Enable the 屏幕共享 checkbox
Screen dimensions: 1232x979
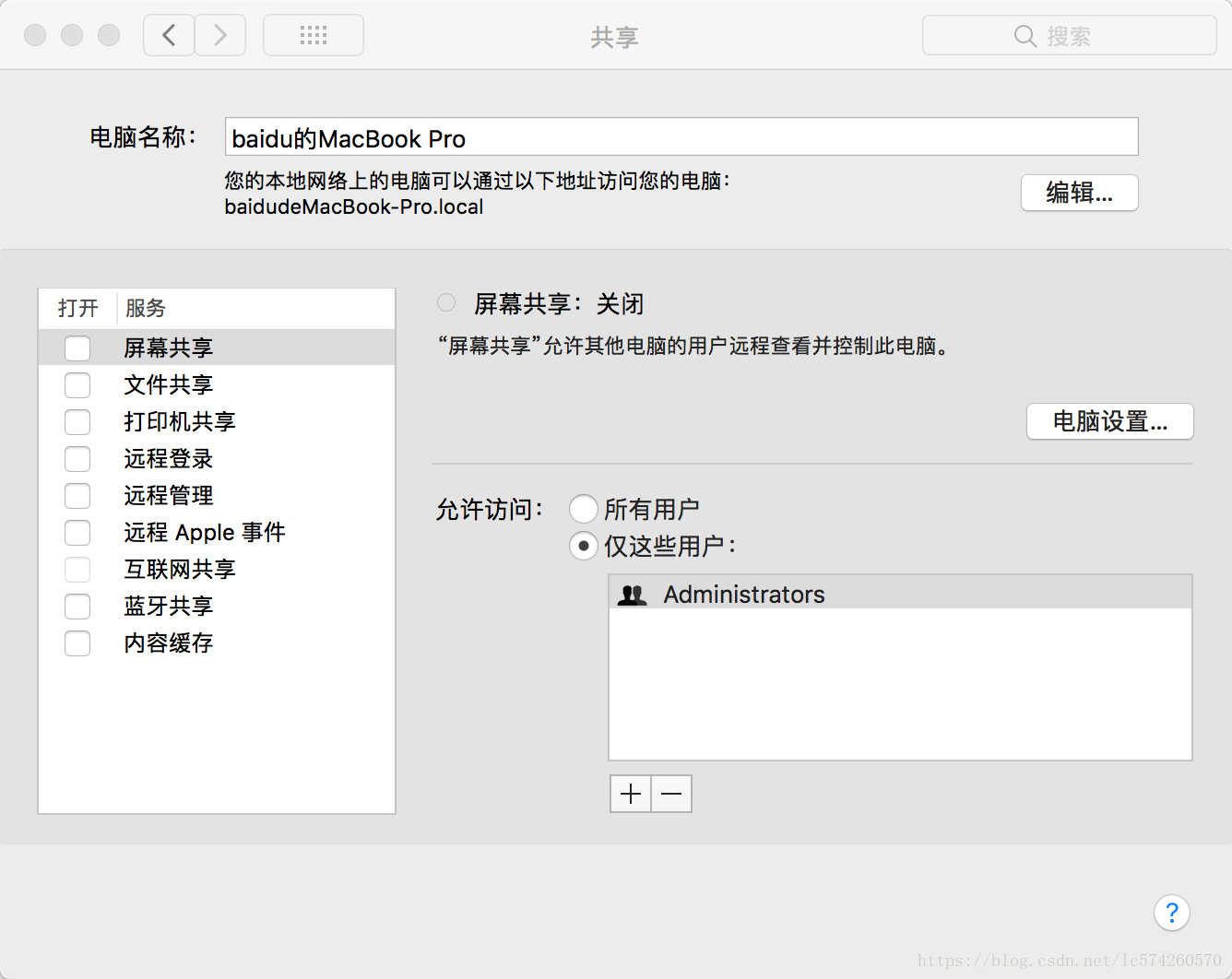[x=77, y=348]
